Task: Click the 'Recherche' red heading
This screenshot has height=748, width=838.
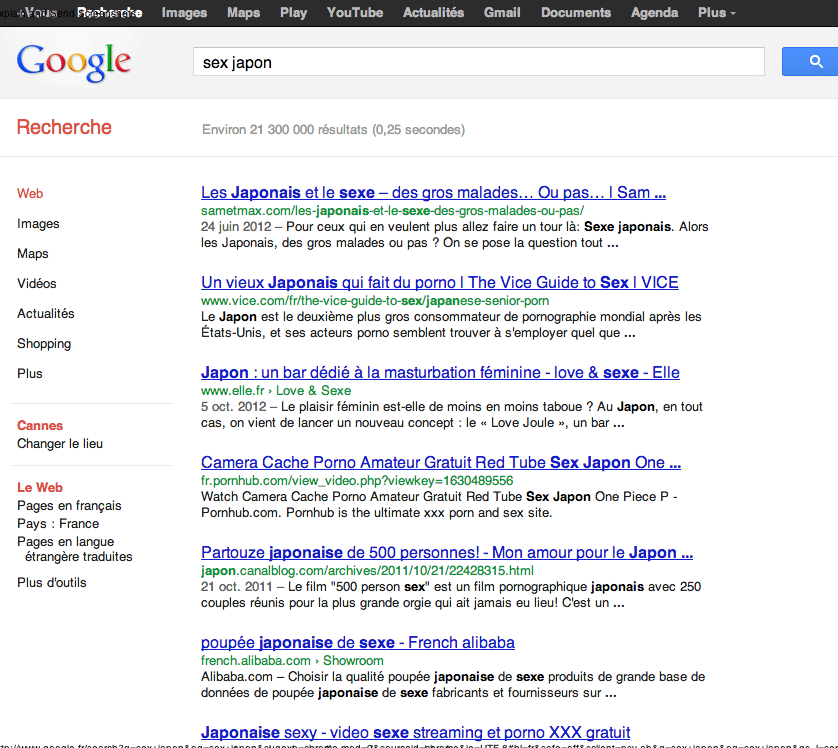Action: (x=64, y=127)
